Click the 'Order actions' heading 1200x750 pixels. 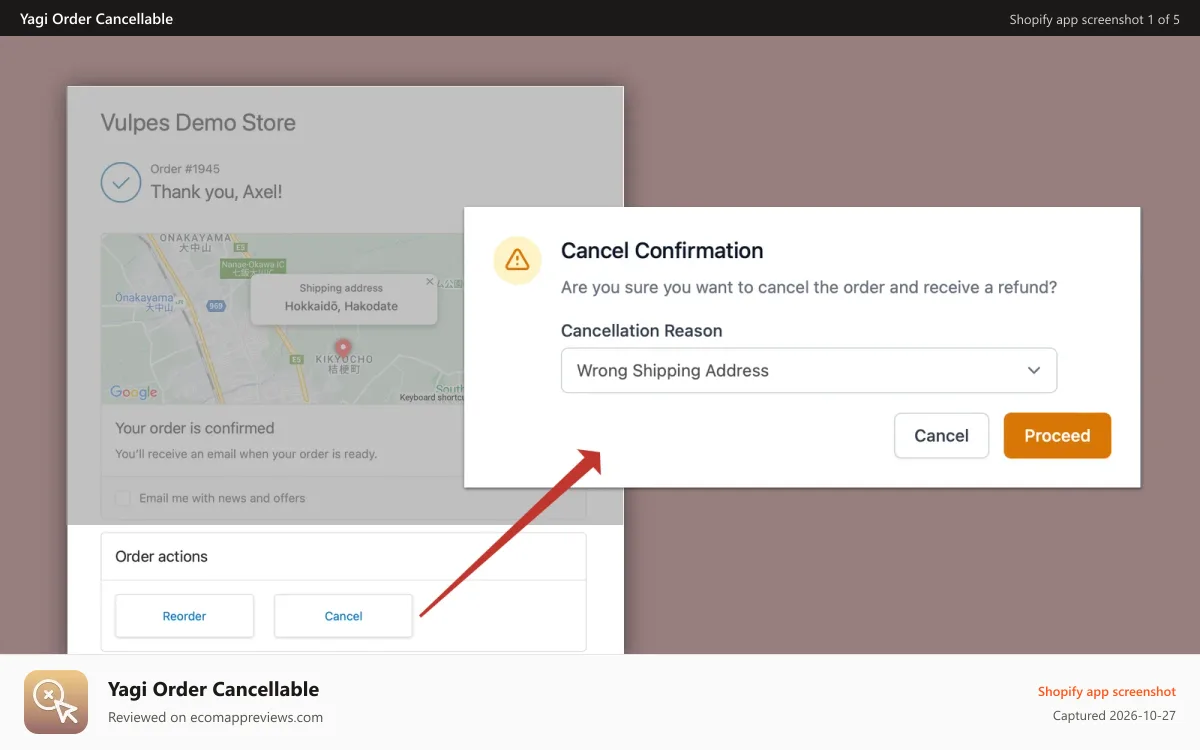(x=161, y=557)
